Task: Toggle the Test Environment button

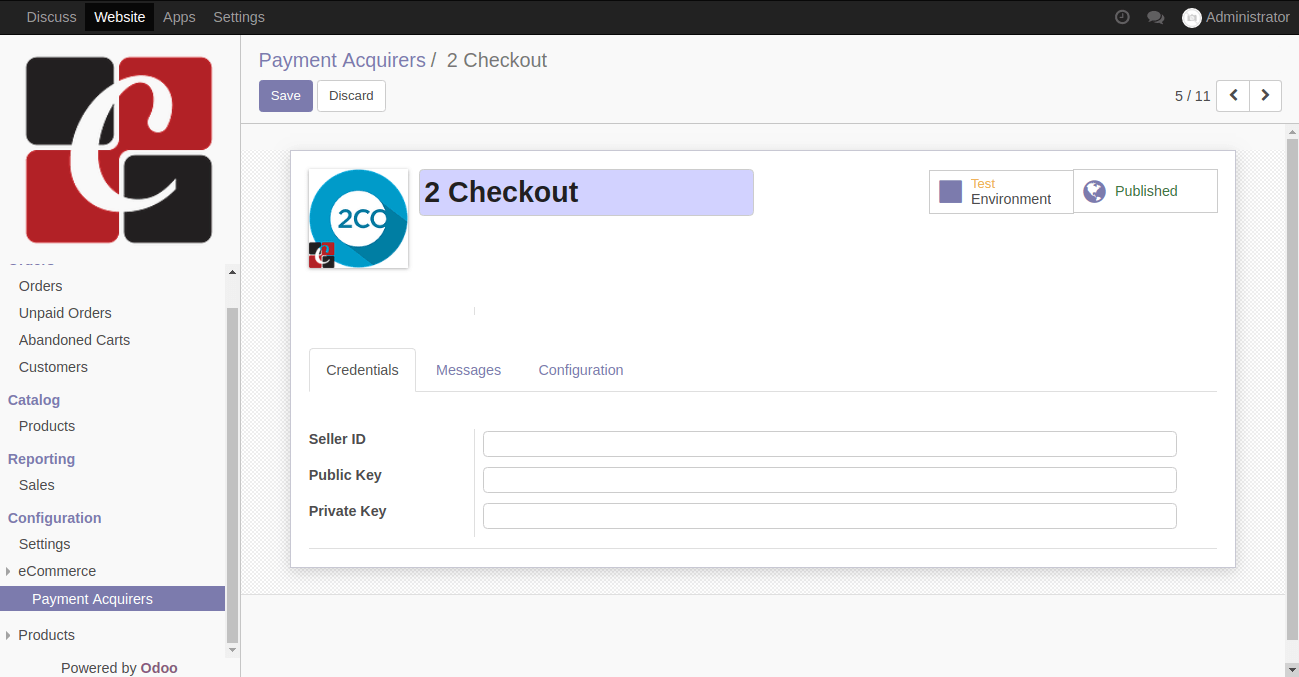Action: click(1001, 191)
